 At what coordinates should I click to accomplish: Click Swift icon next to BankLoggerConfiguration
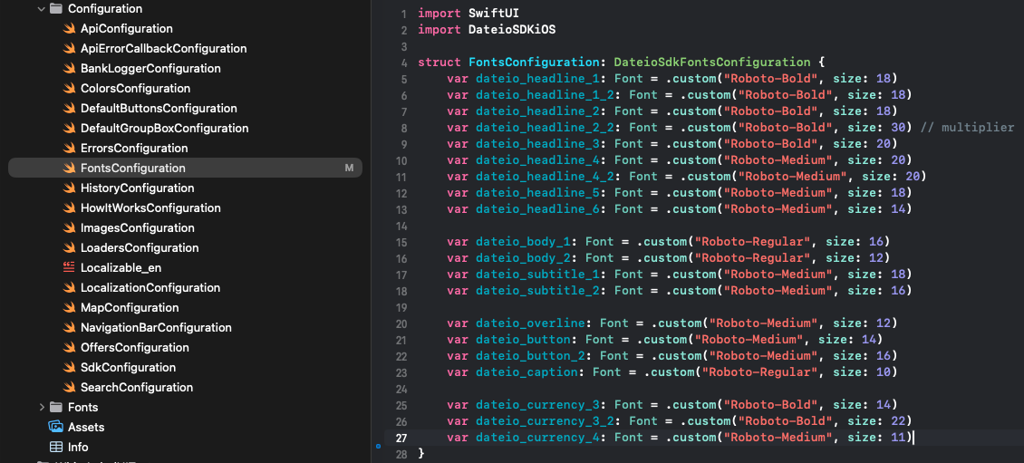69,69
